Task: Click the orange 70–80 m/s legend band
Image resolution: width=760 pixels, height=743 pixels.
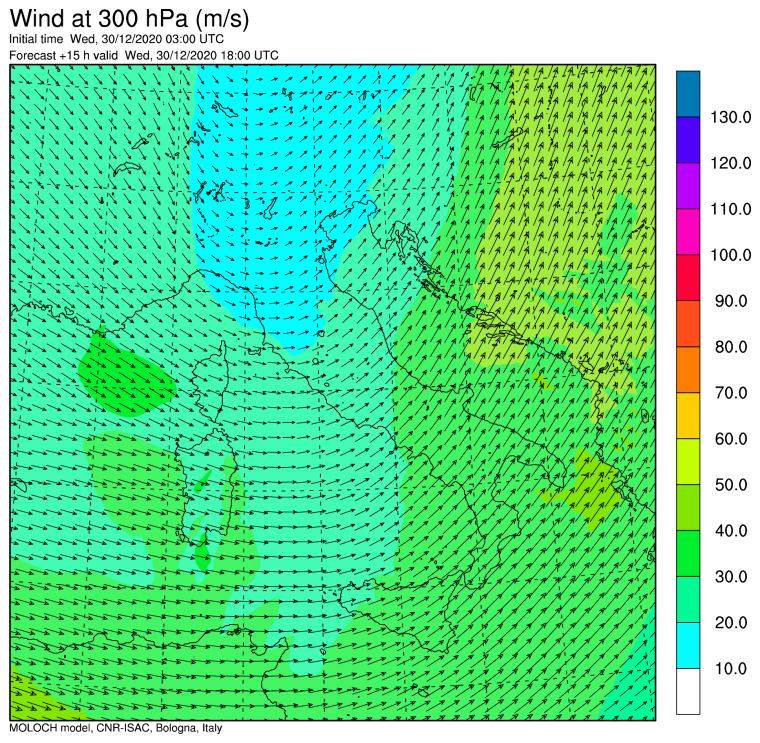Action: click(688, 369)
